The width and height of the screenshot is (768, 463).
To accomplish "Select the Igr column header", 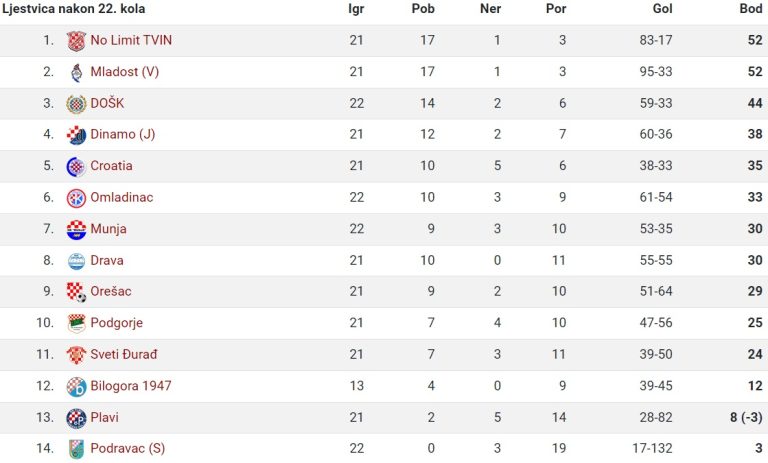I will [356, 9].
